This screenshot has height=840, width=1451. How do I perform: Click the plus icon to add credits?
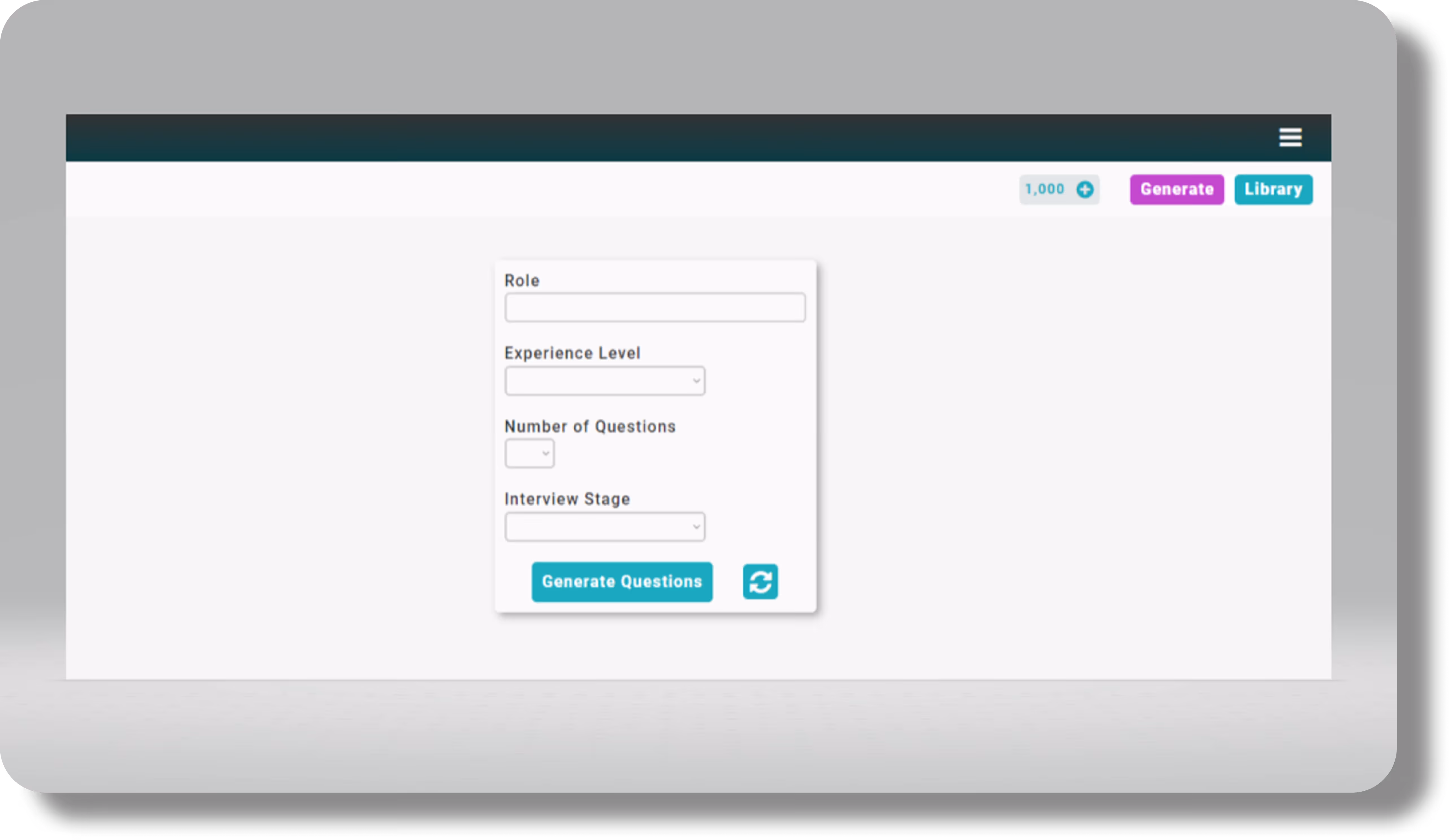click(1085, 189)
